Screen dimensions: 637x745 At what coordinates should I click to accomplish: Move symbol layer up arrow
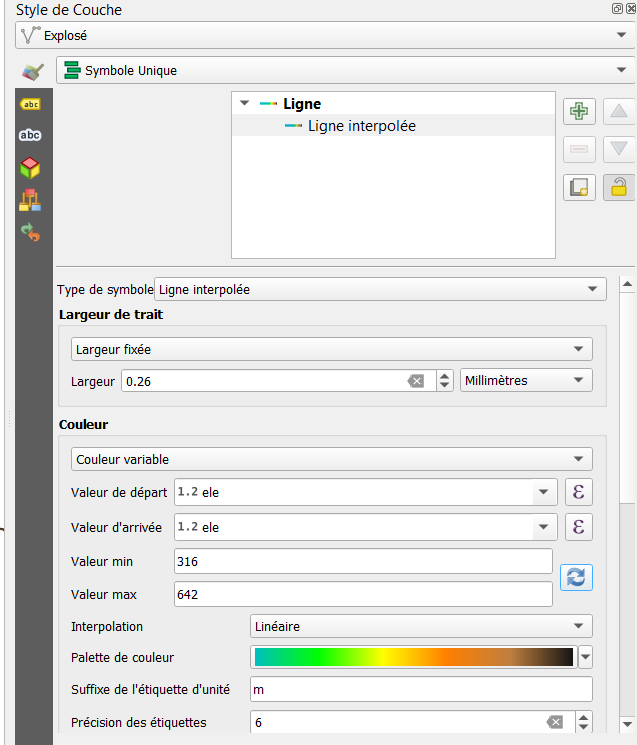click(619, 112)
